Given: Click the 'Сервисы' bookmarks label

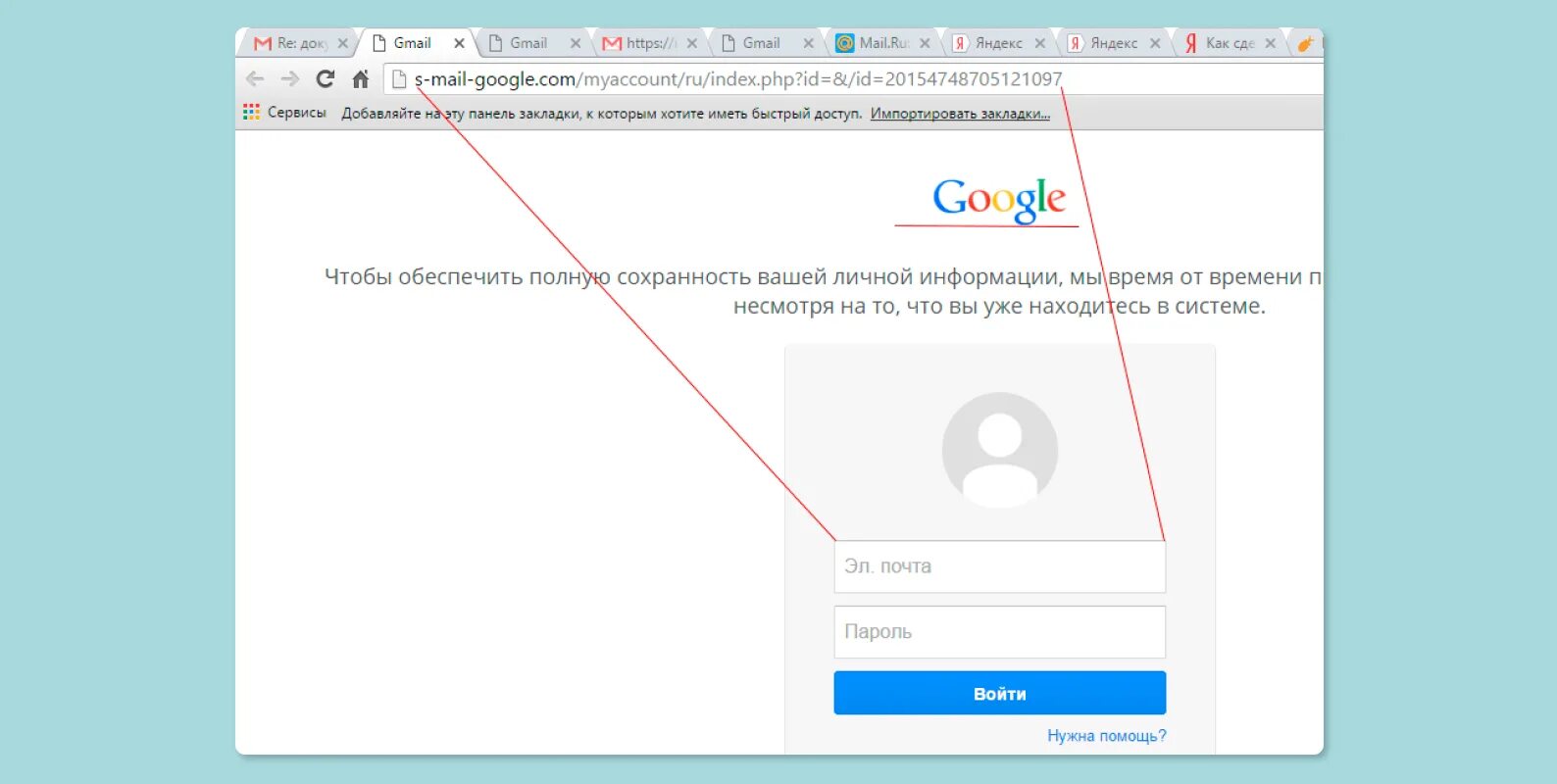Looking at the screenshot, I should (296, 113).
